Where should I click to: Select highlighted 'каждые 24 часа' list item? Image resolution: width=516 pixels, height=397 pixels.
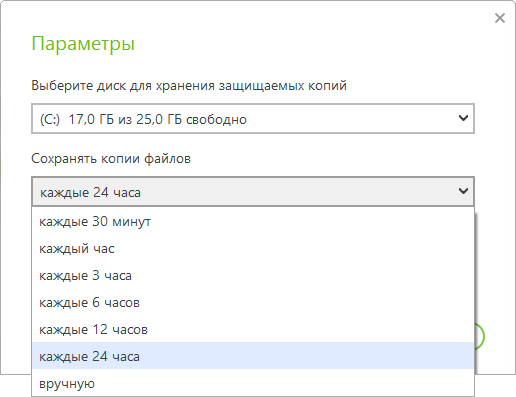[x=253, y=356]
